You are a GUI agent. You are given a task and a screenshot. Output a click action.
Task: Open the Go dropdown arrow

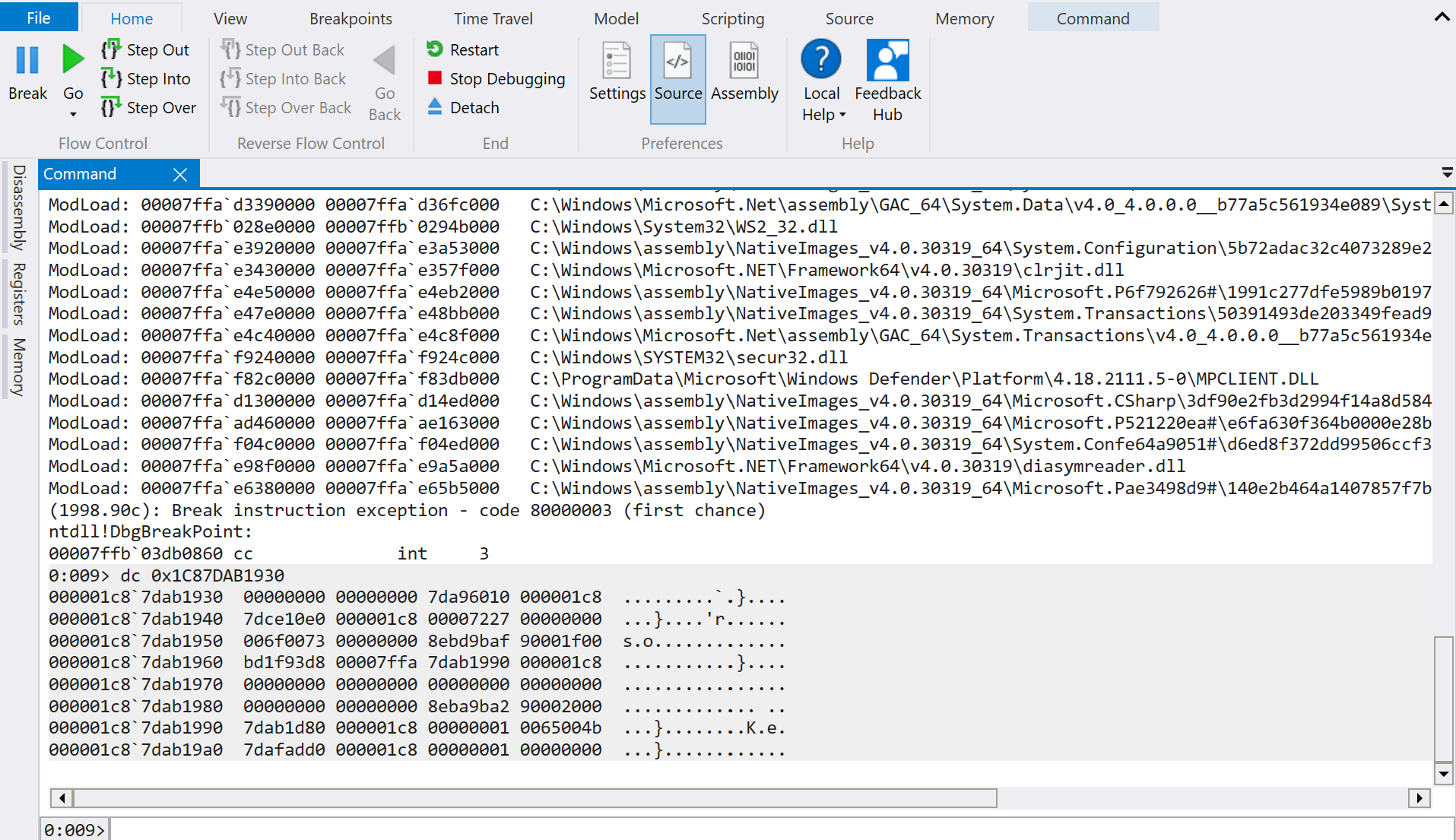73,115
